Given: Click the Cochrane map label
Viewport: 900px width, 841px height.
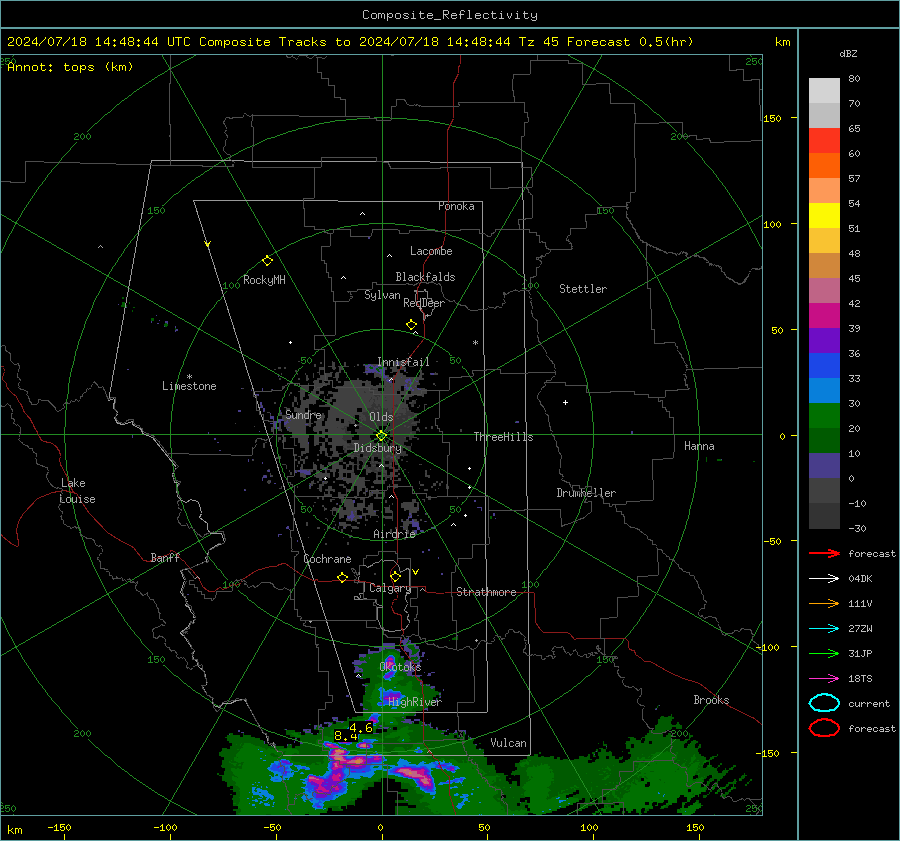Looking at the screenshot, I should pyautogui.click(x=327, y=559).
